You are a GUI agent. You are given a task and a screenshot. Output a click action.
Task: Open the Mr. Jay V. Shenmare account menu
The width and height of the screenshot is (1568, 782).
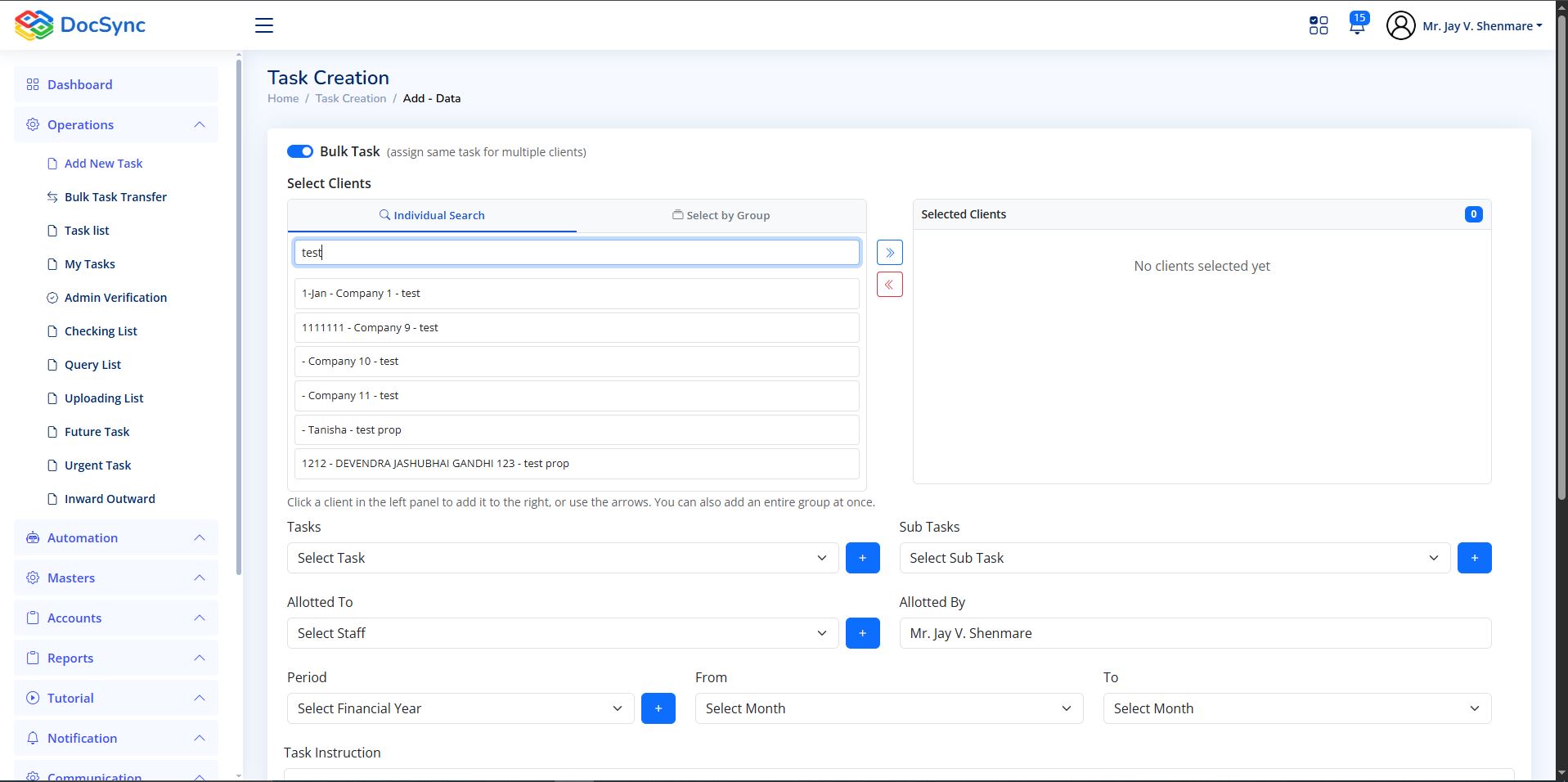1482,26
